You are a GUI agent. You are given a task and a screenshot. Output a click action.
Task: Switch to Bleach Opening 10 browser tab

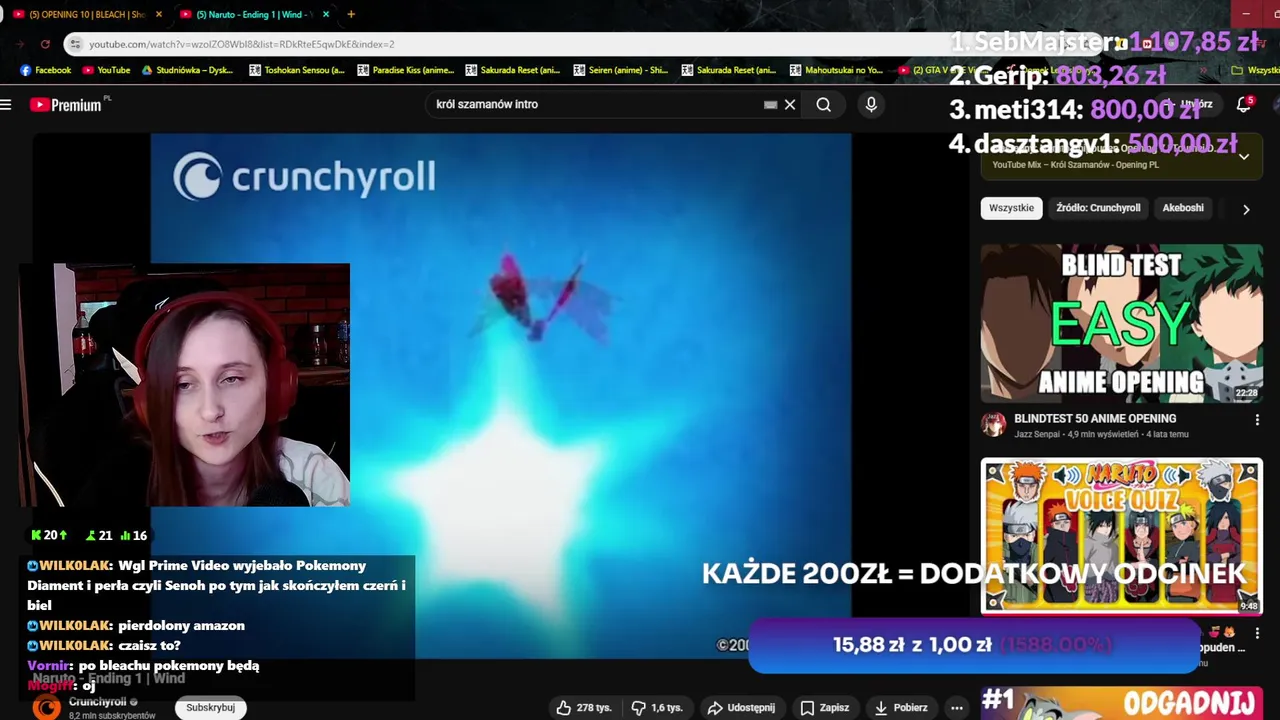coord(85,14)
